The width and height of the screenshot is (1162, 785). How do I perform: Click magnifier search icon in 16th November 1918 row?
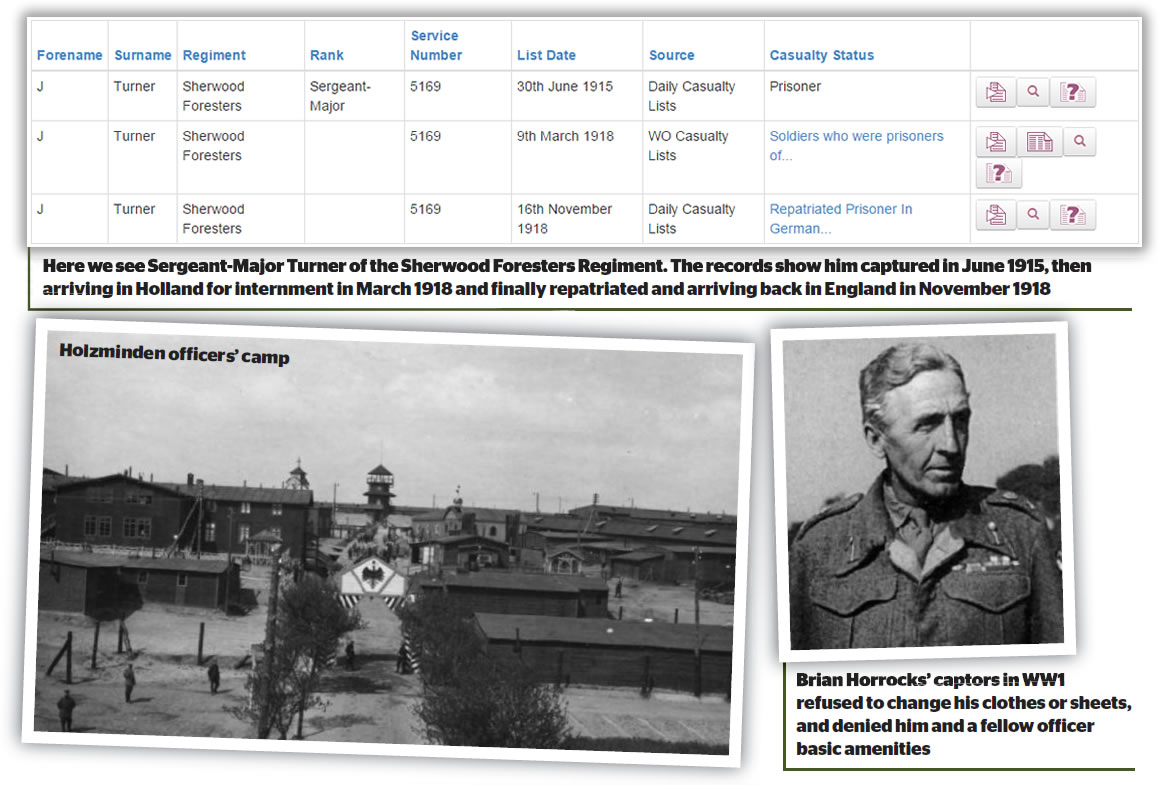click(1033, 215)
